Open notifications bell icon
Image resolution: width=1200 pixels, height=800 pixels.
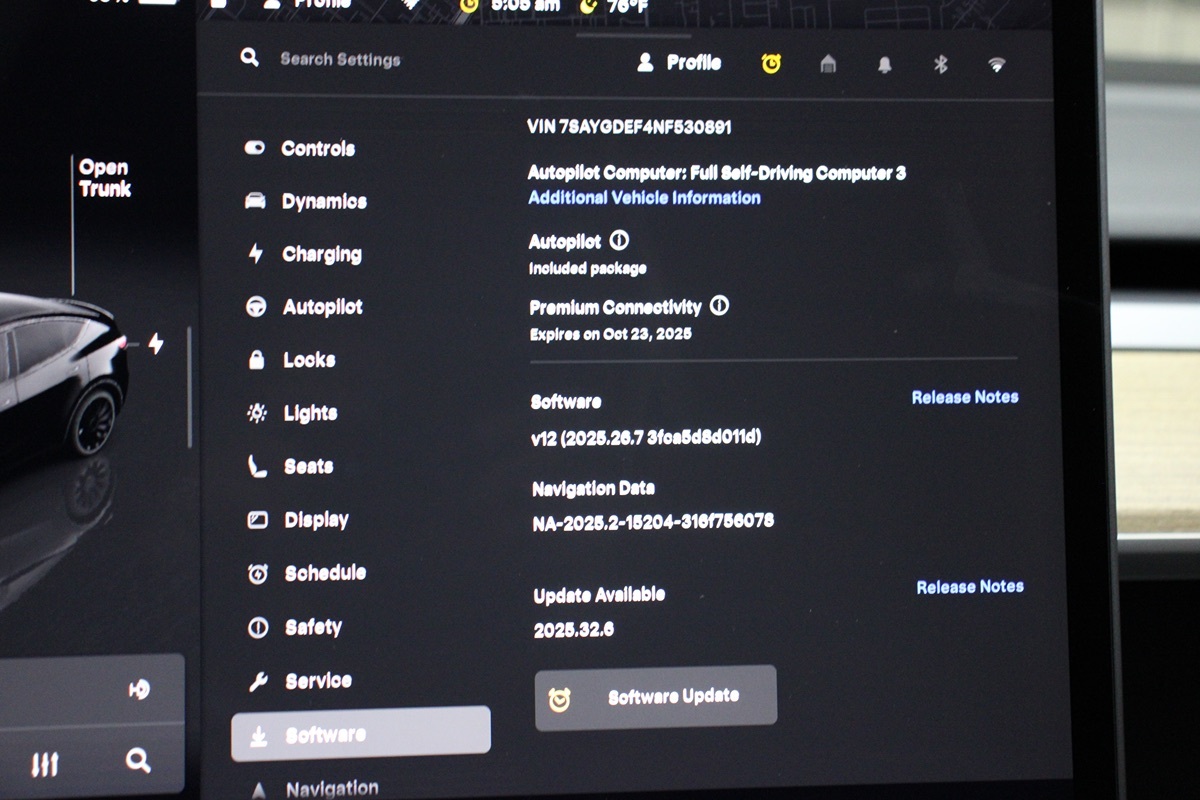pos(884,65)
